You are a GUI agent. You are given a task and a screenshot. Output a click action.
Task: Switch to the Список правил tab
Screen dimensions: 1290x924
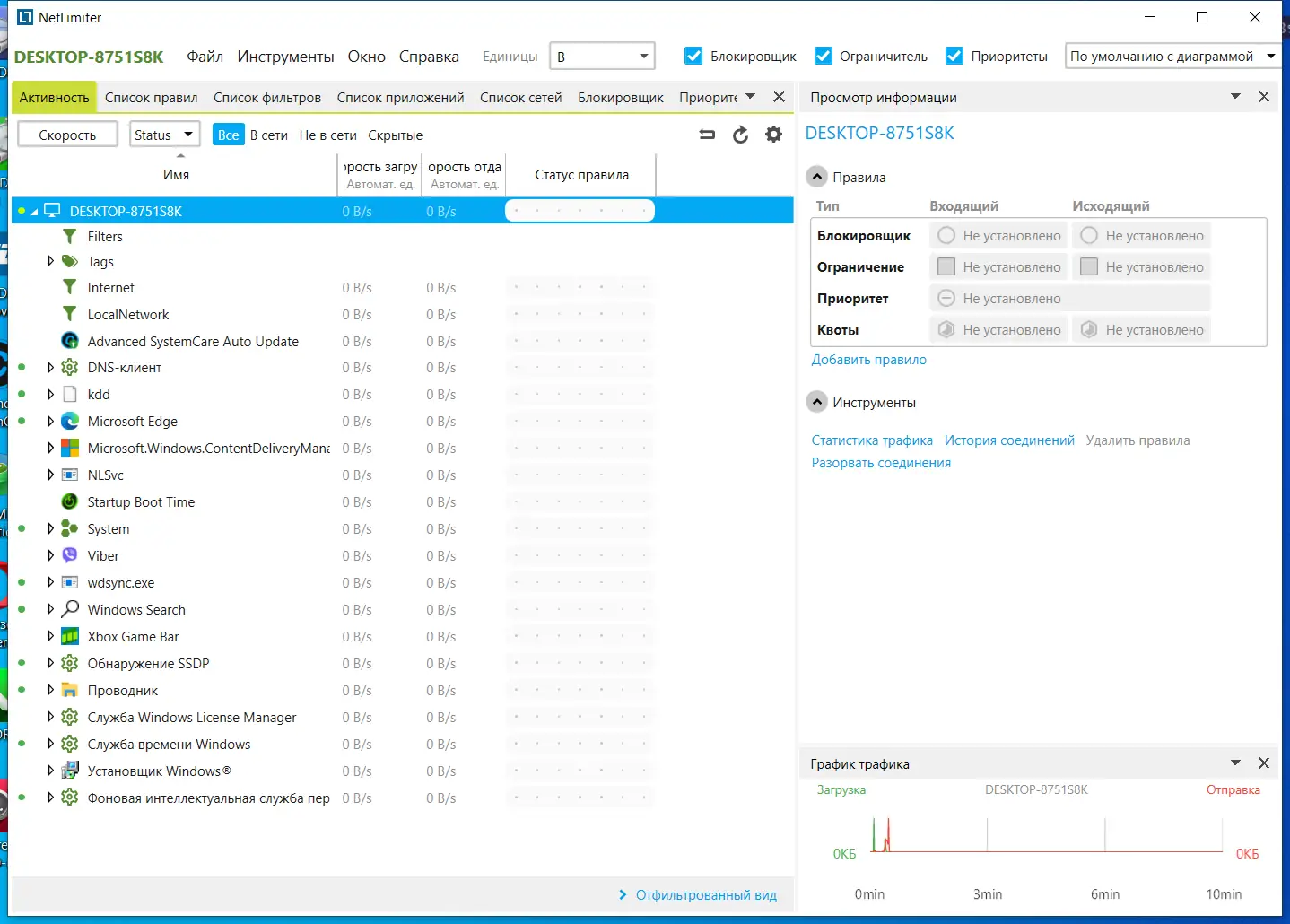pyautogui.click(x=151, y=98)
